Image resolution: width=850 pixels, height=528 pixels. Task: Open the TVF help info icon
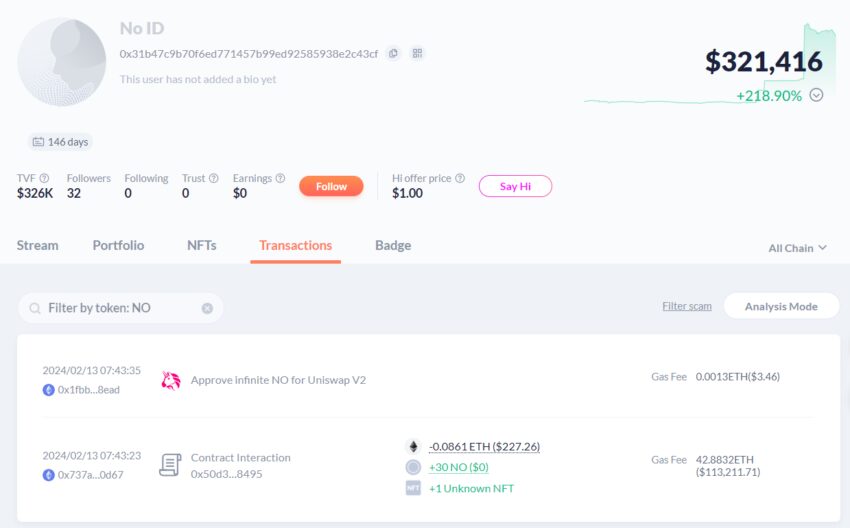point(44,178)
